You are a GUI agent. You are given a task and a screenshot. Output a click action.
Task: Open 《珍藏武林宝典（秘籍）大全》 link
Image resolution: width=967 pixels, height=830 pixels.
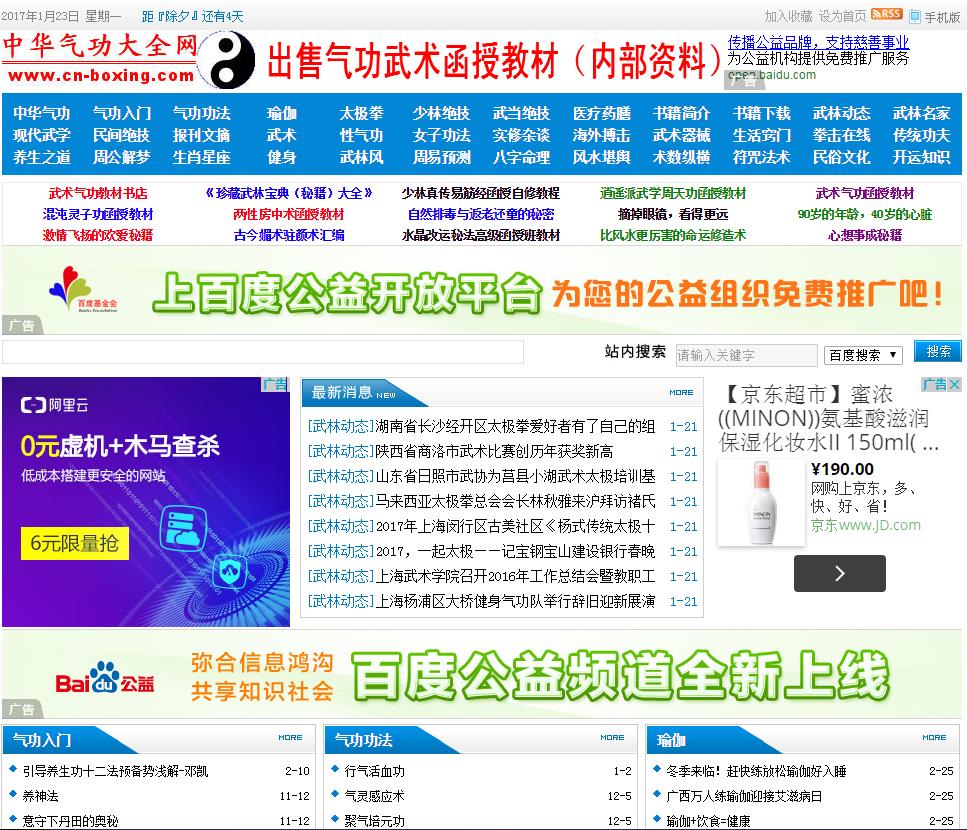[x=289, y=193]
